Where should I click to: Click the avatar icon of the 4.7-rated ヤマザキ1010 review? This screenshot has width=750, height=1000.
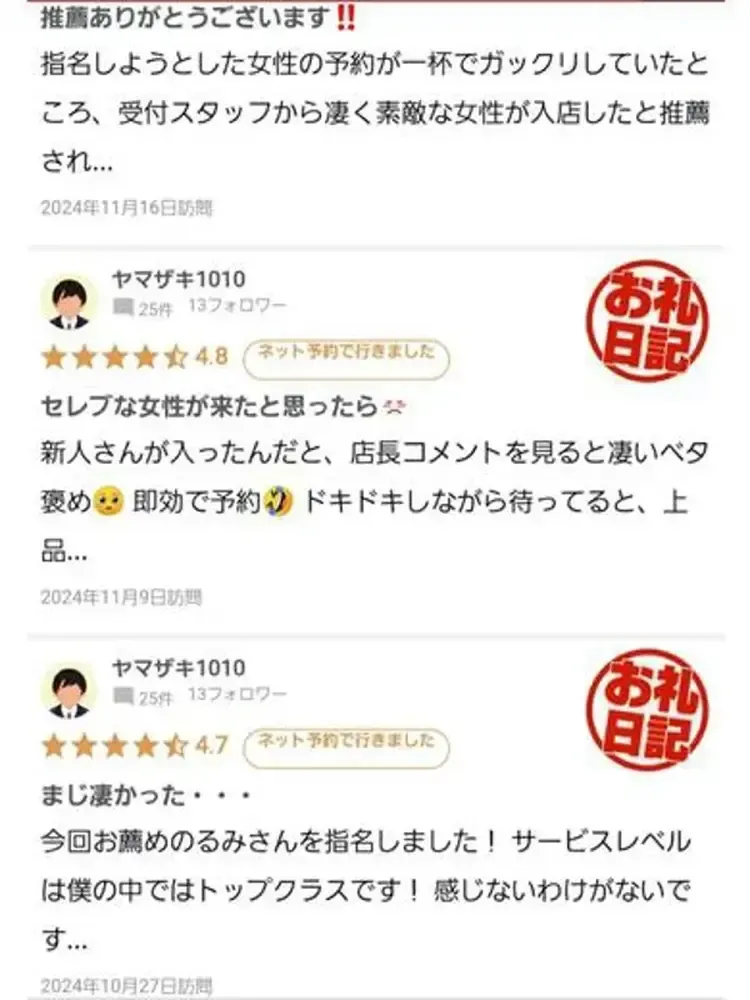pos(69,691)
